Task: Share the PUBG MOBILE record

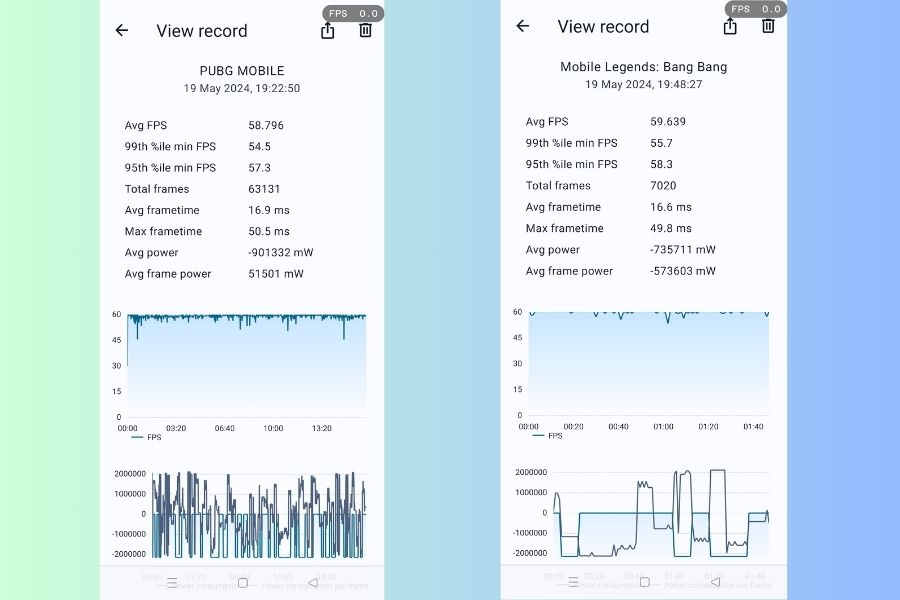Action: click(x=327, y=31)
